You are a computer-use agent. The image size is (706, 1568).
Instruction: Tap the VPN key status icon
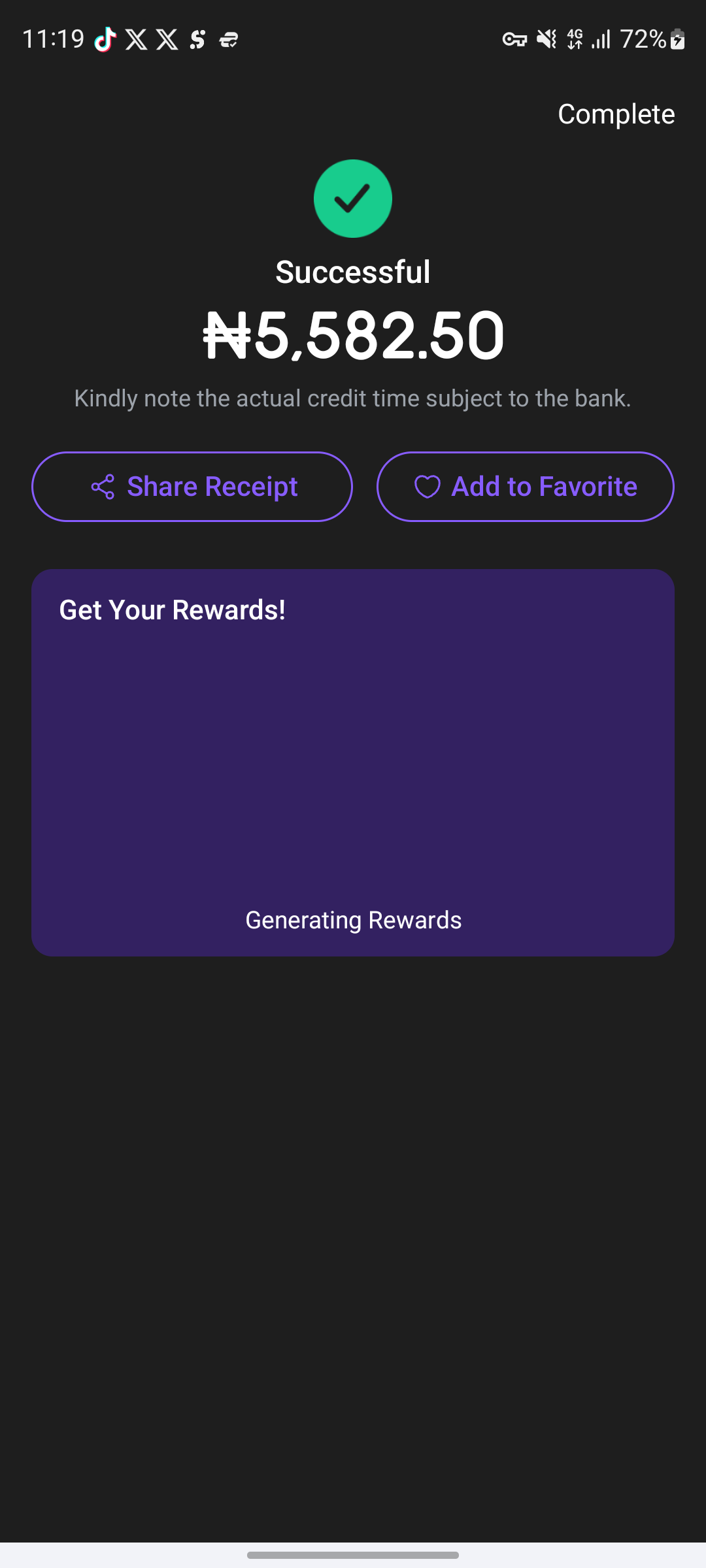coord(514,40)
